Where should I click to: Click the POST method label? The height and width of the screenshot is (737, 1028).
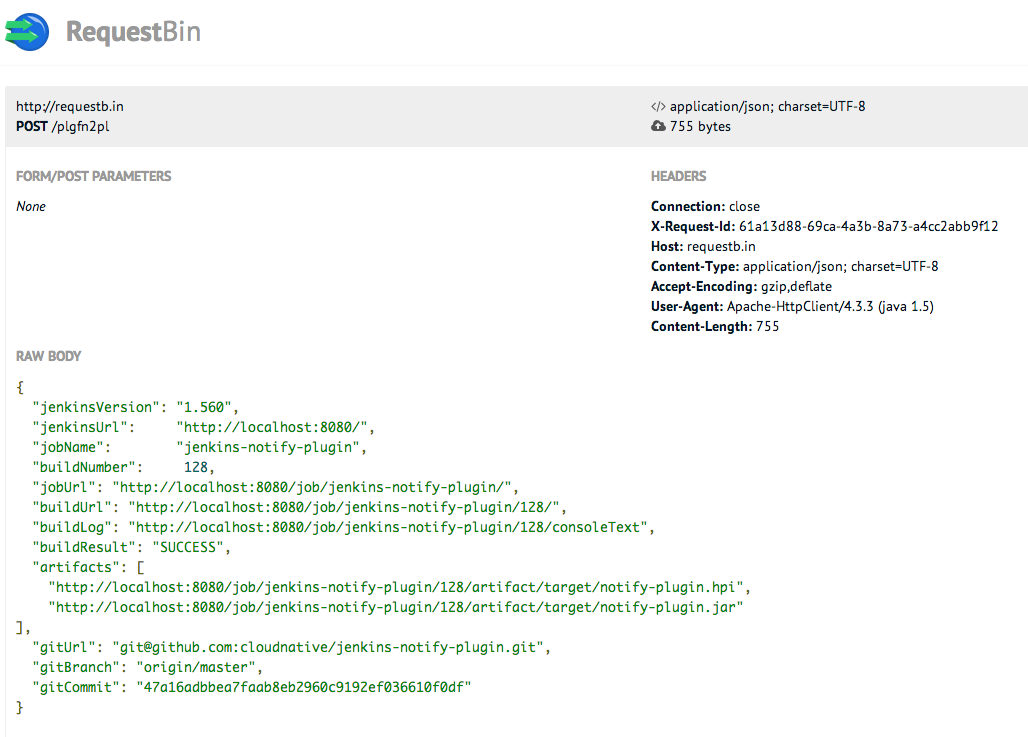click(x=31, y=126)
